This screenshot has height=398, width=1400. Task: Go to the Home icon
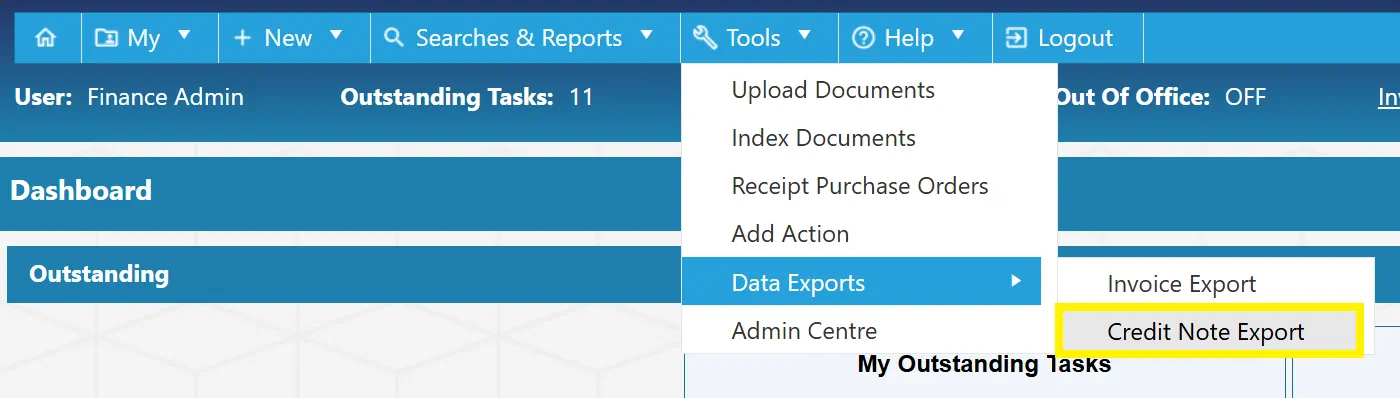tap(45, 38)
